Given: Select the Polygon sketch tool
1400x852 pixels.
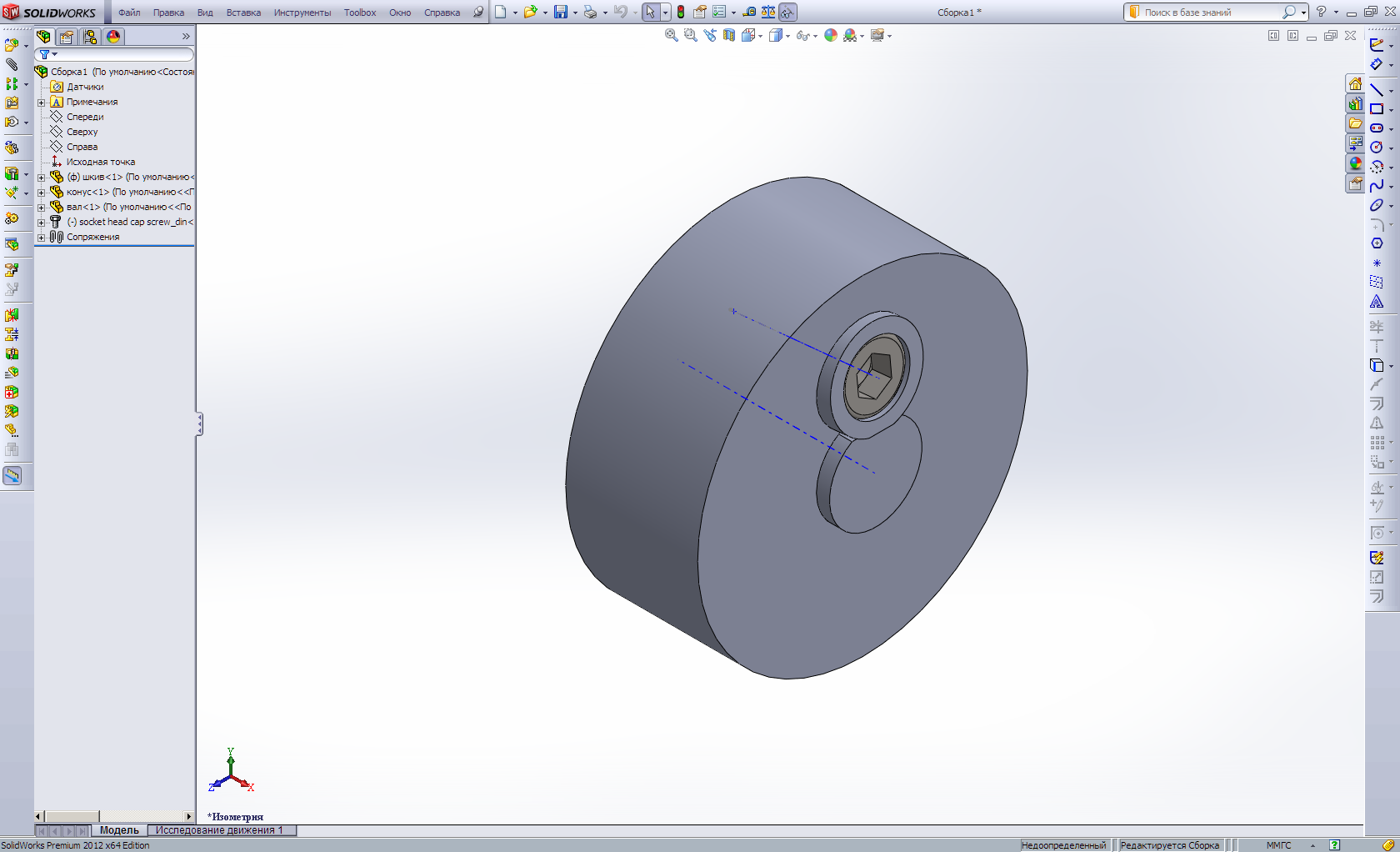Looking at the screenshot, I should [x=1377, y=243].
